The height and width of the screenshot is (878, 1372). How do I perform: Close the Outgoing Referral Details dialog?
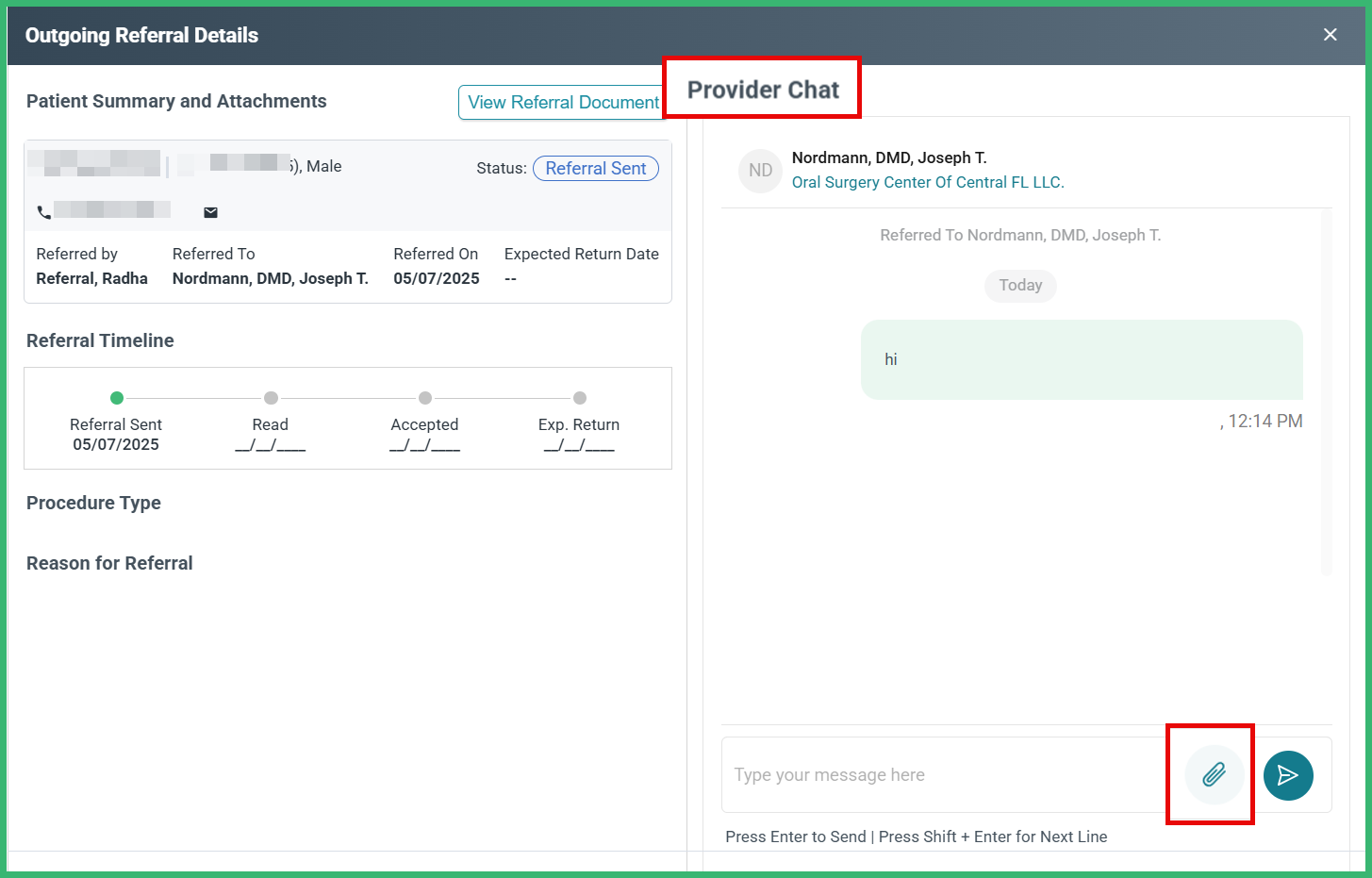click(1330, 34)
